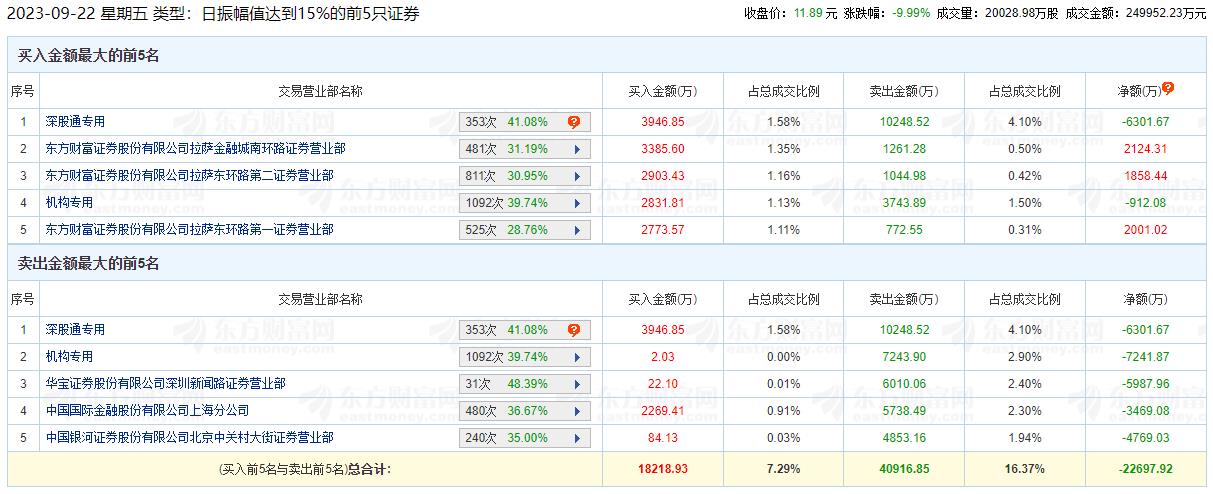
Task: Click sell amount 6010.06
Action: click(904, 384)
